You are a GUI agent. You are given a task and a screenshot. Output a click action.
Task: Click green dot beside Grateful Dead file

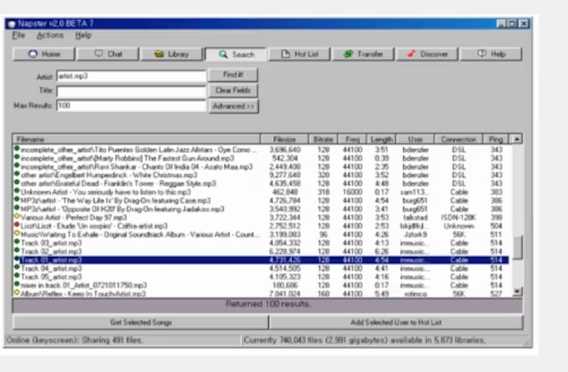(17, 183)
